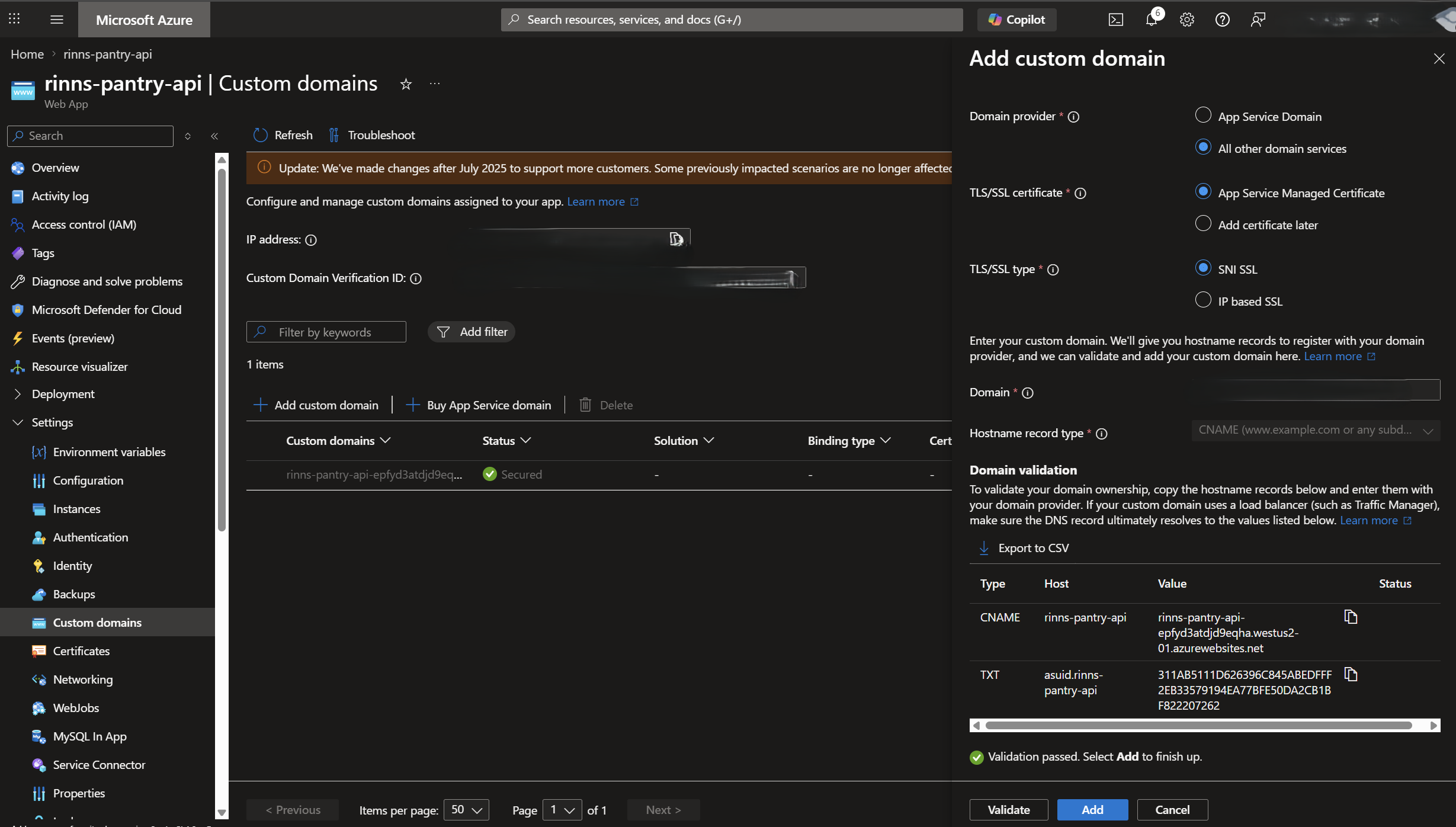Click the blue Add button
The width and height of the screenshot is (1456, 827).
pos(1092,809)
